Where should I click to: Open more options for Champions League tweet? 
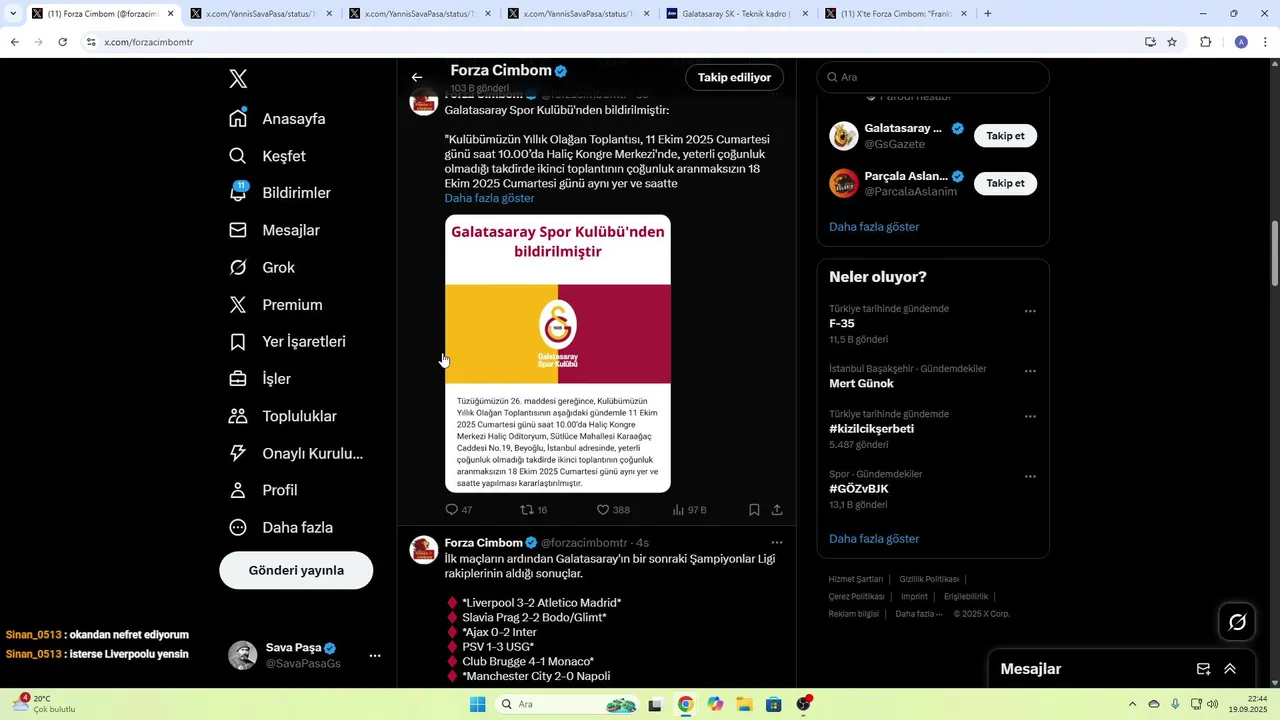coord(776,543)
